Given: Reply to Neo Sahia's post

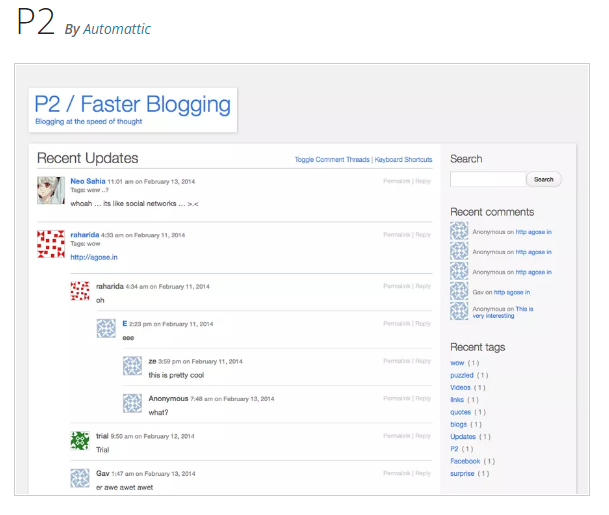Looking at the screenshot, I should pos(423,181).
